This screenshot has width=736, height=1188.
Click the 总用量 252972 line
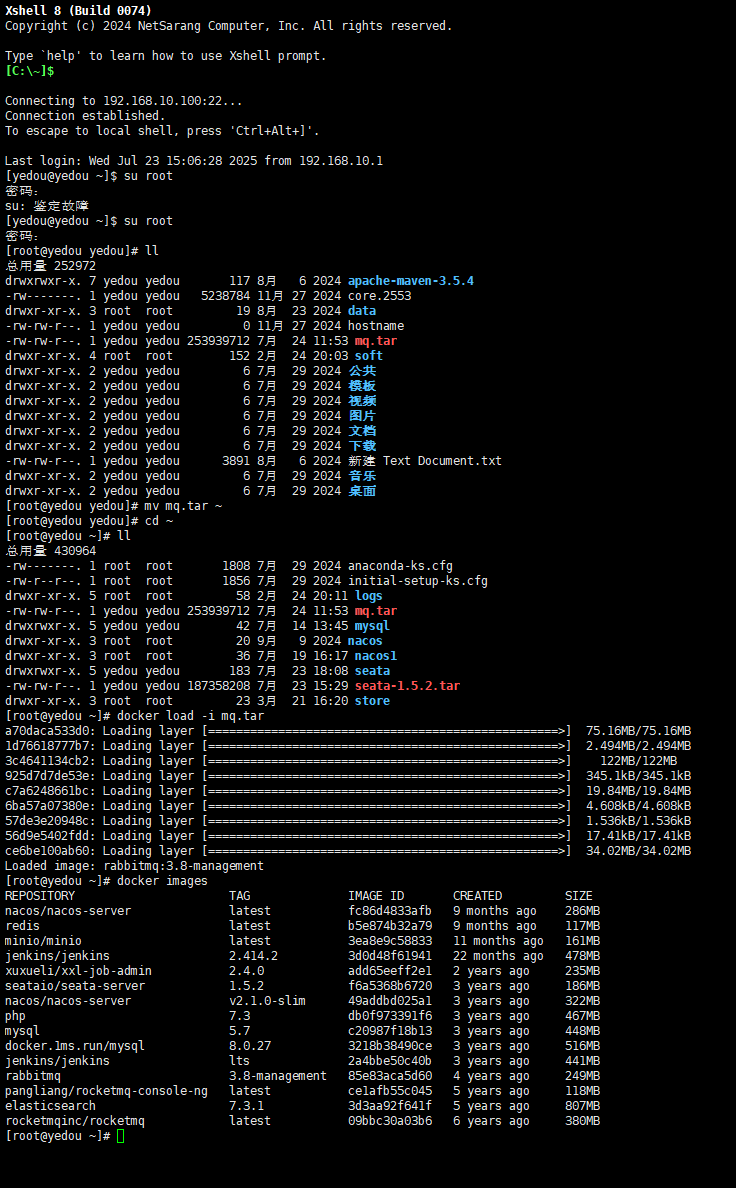tap(51, 266)
